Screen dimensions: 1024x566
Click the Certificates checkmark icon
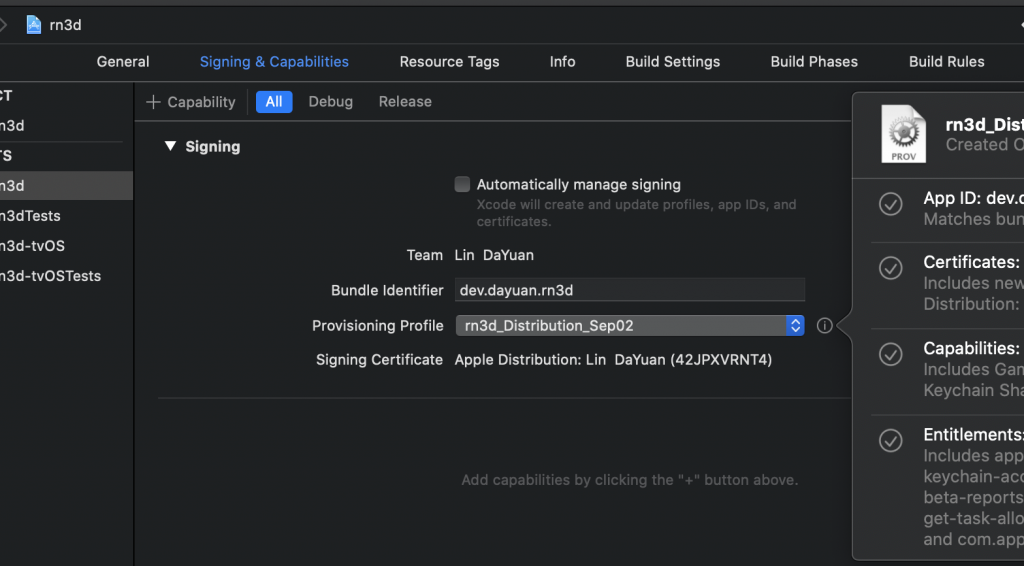pos(890,269)
